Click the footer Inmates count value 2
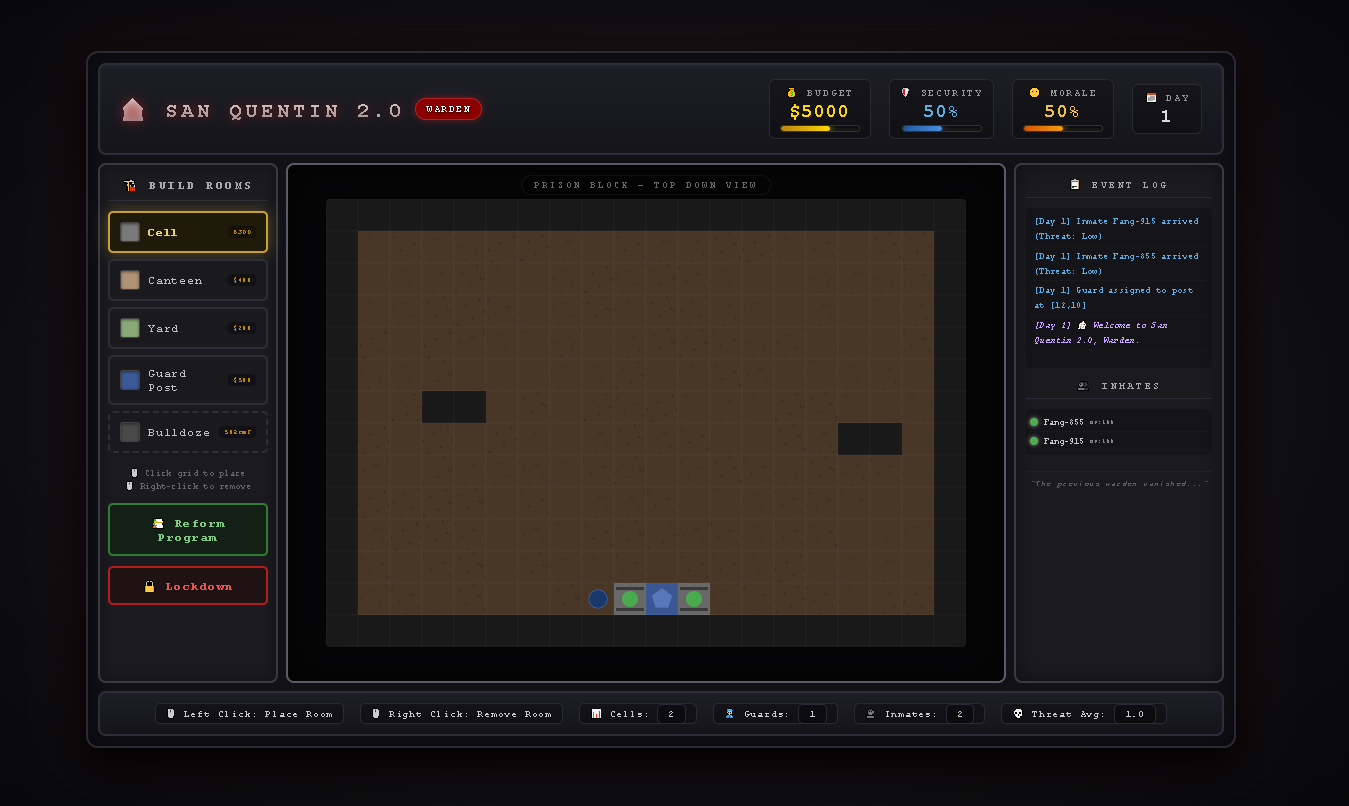Viewport: 1349px width, 806px height. [960, 714]
